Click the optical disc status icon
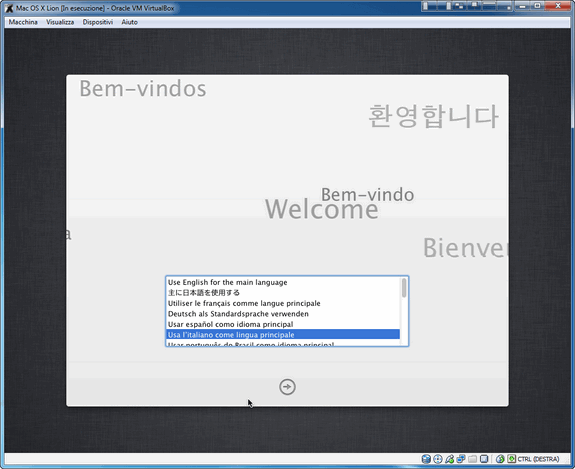Image resolution: width=575 pixels, height=469 pixels. pos(437,459)
